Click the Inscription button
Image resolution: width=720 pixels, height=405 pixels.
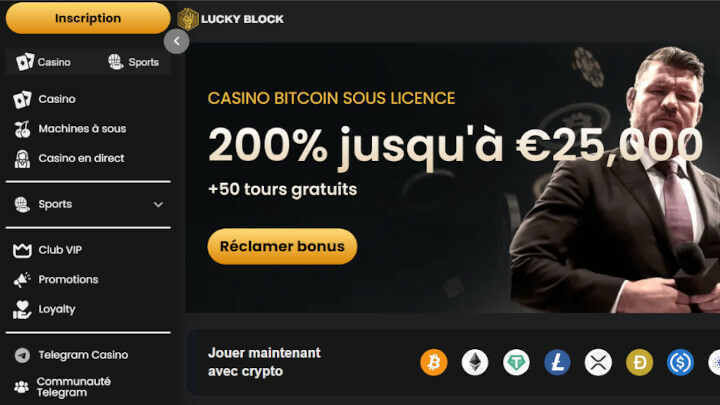(88, 18)
